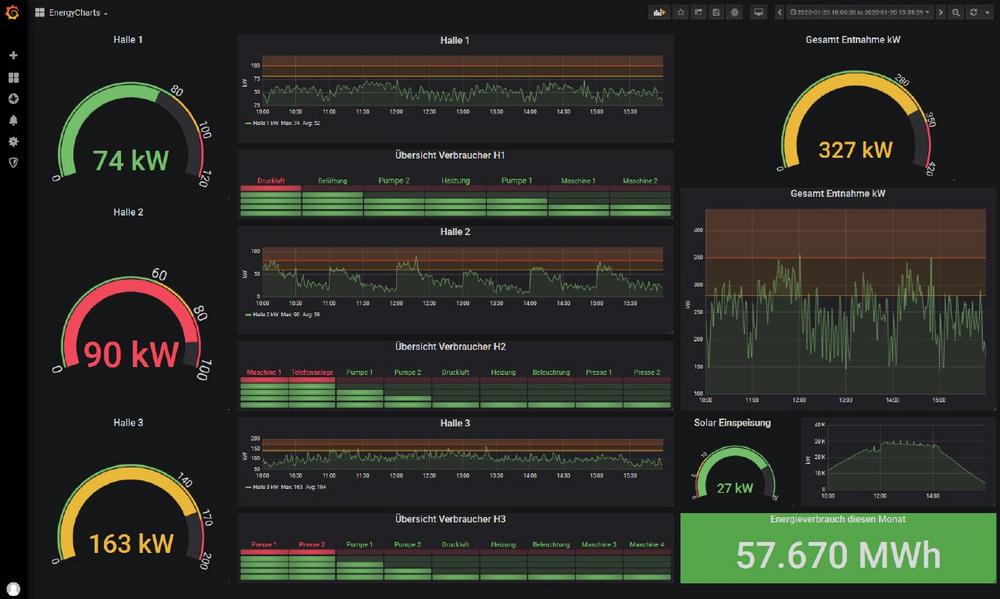
Task: Open menu of Übersicht Verbraucher H1 title
Action: point(450,155)
